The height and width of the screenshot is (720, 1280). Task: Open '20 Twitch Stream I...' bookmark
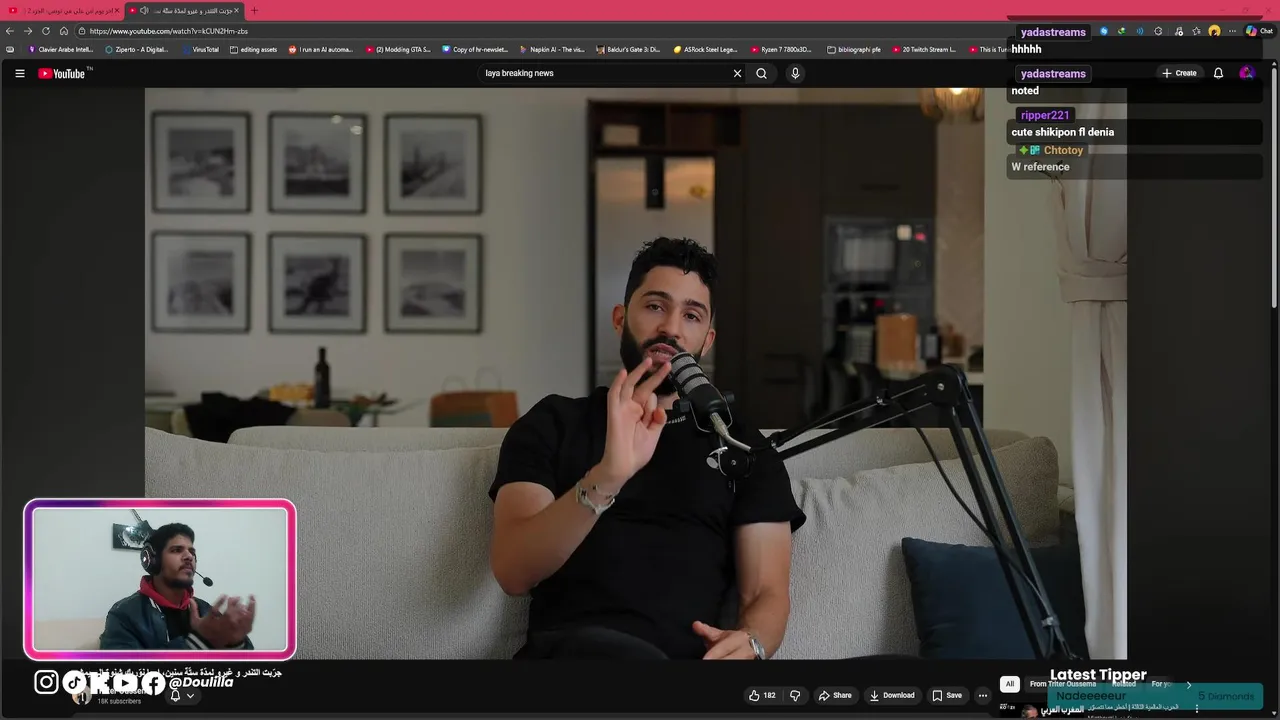pyautogui.click(x=923, y=49)
